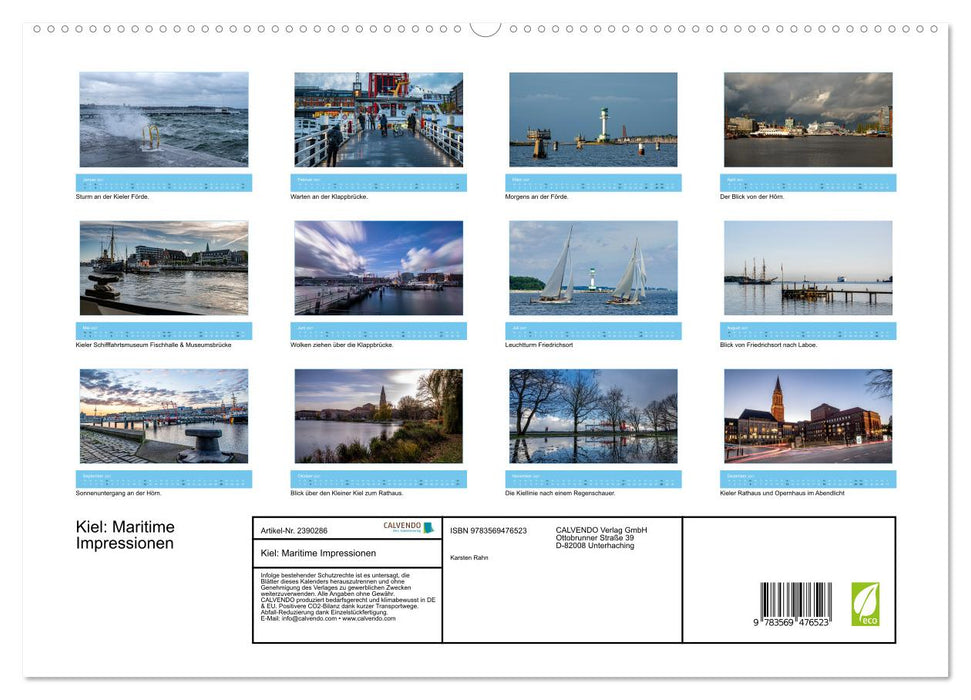Select the December blue calendar strip
This screenshot has height=700, width=971.
pos(808,479)
